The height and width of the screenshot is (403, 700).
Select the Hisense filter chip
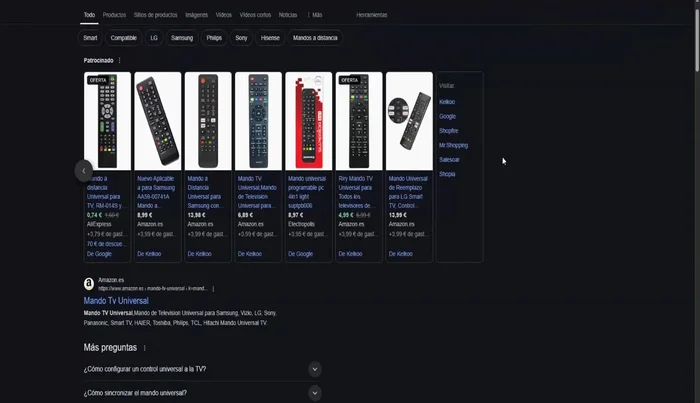click(x=270, y=38)
